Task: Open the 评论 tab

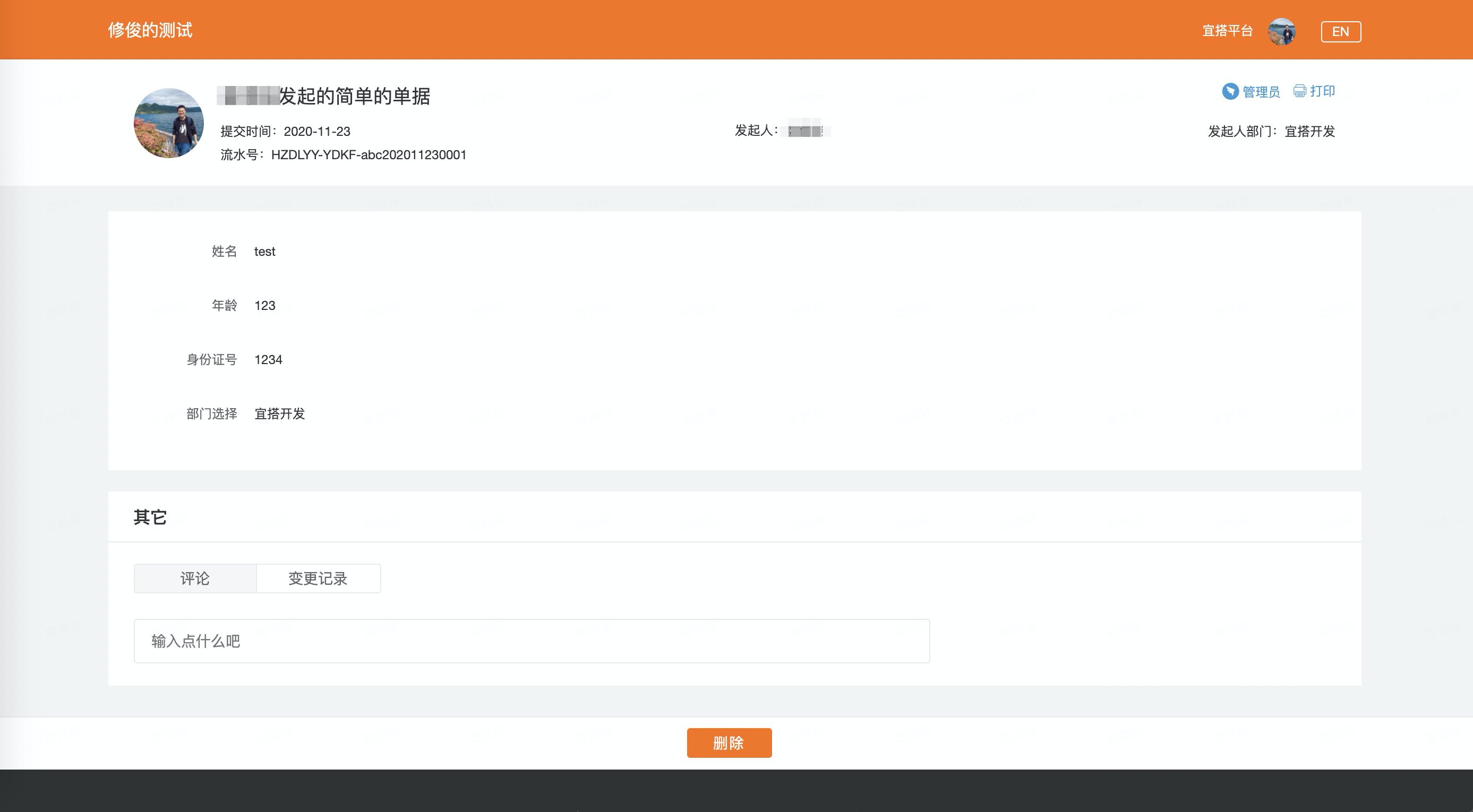Action: click(x=195, y=578)
